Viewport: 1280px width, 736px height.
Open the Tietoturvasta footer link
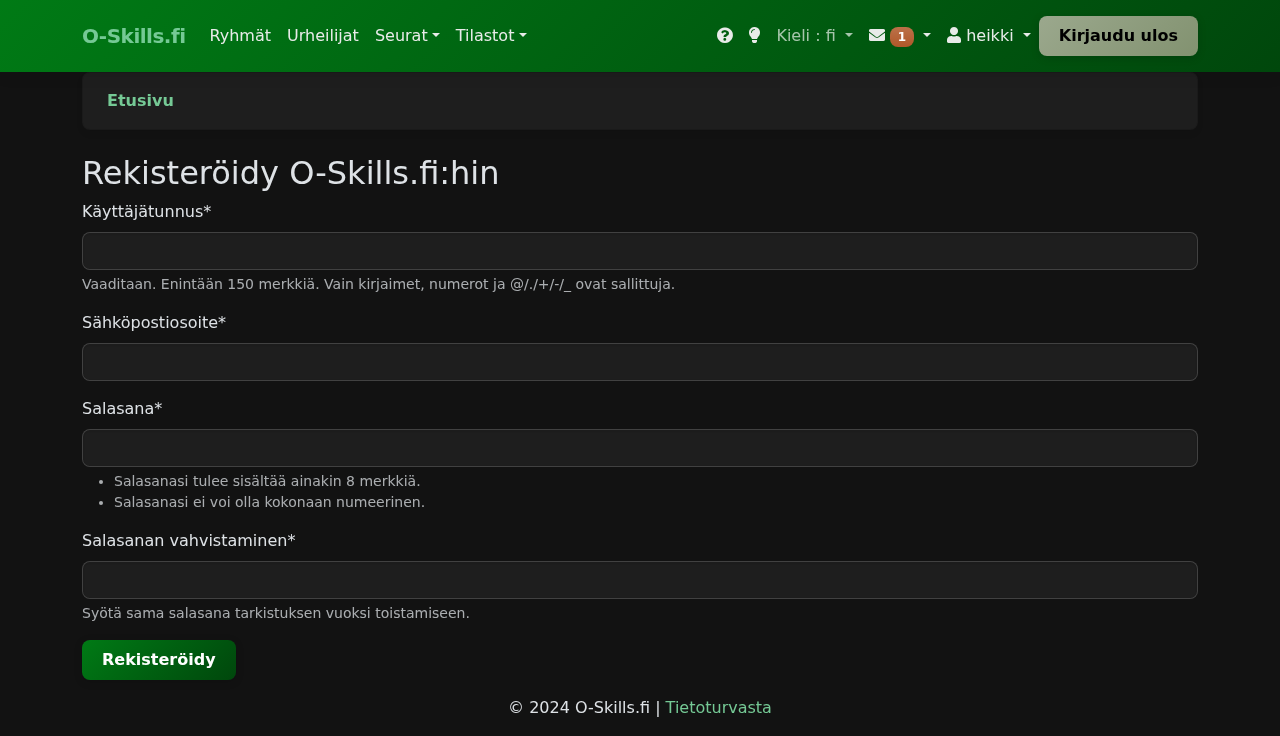(x=718, y=708)
